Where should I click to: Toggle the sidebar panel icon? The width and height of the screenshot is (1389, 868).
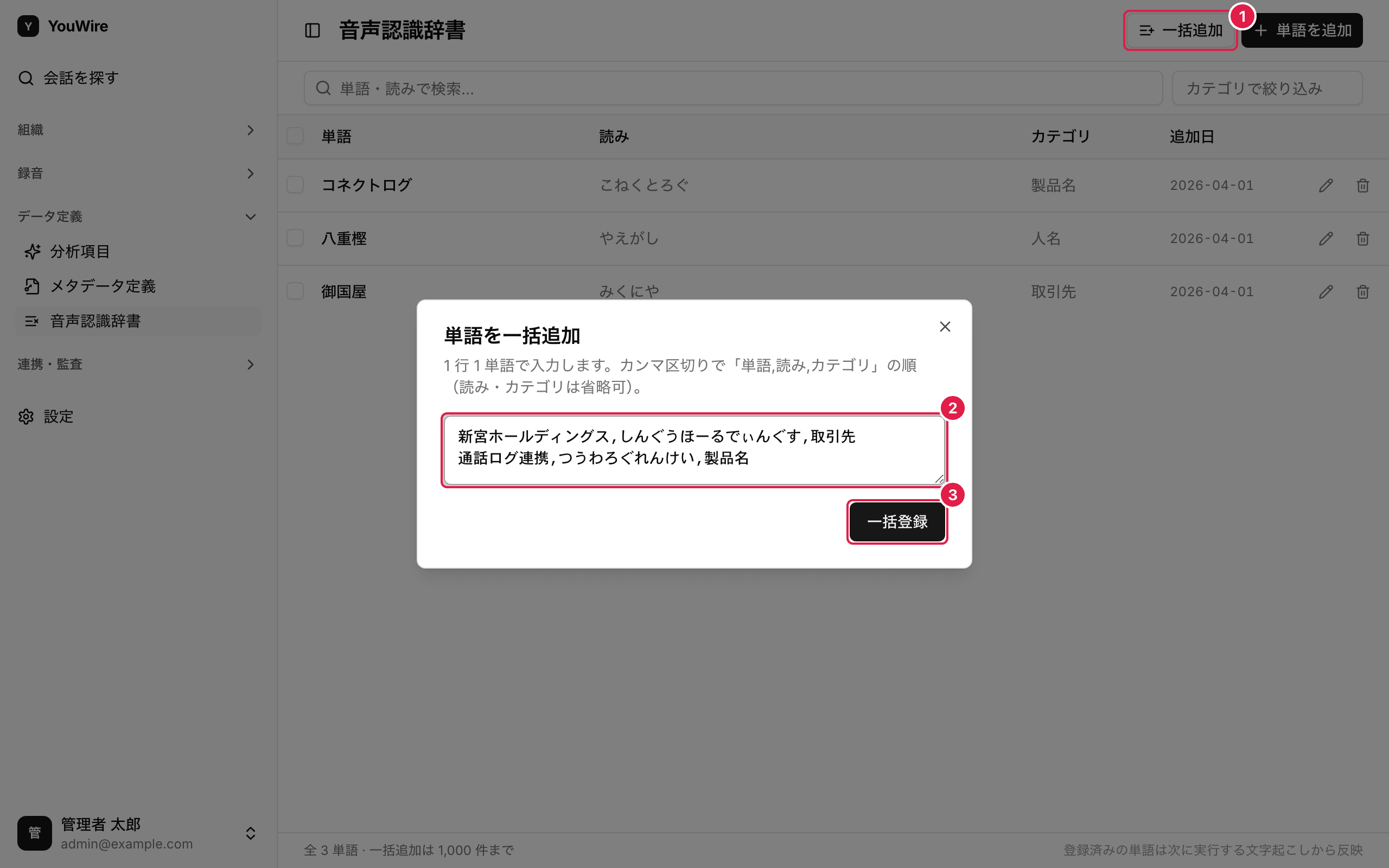[x=312, y=30]
